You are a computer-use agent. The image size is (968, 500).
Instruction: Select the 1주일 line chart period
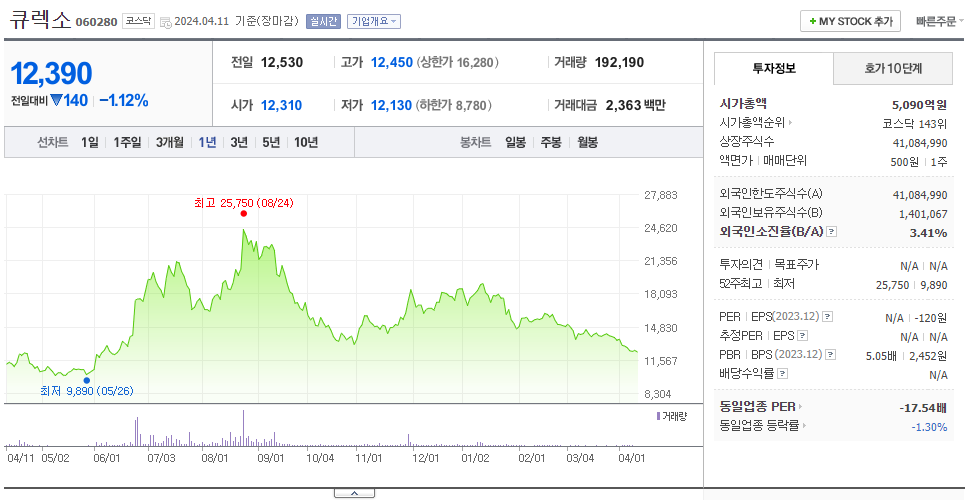coord(127,143)
